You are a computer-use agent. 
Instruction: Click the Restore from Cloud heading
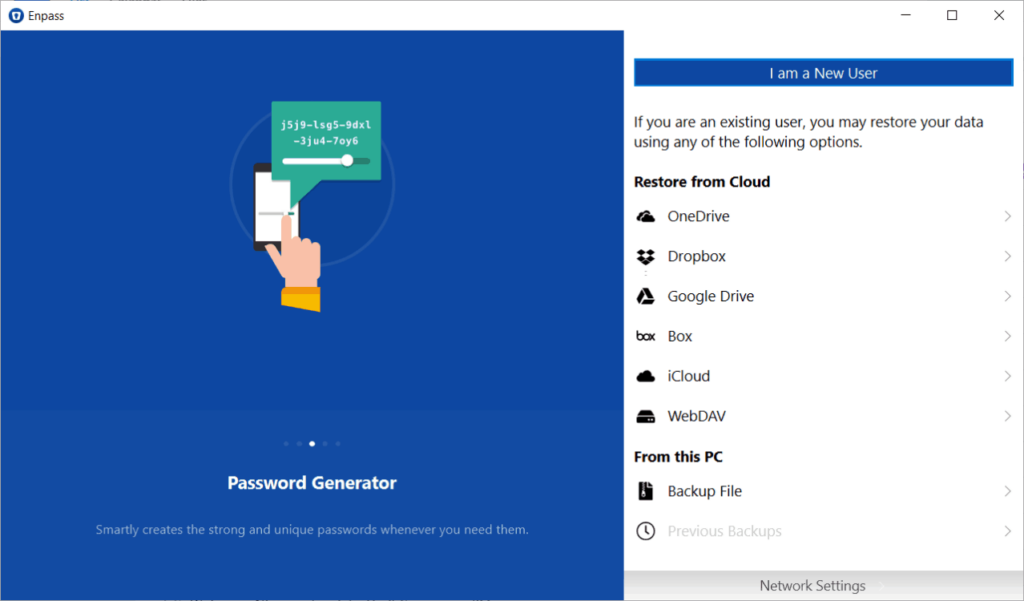tap(702, 181)
